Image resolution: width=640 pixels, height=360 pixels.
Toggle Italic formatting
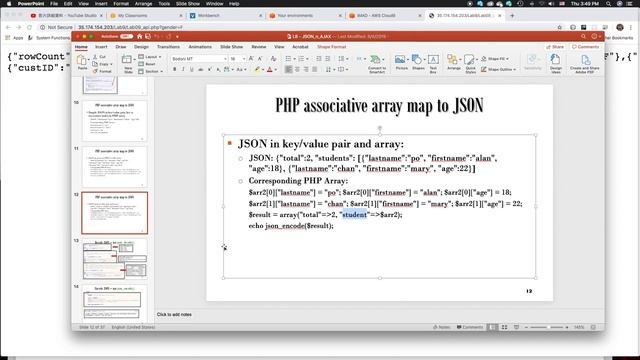(183, 69)
